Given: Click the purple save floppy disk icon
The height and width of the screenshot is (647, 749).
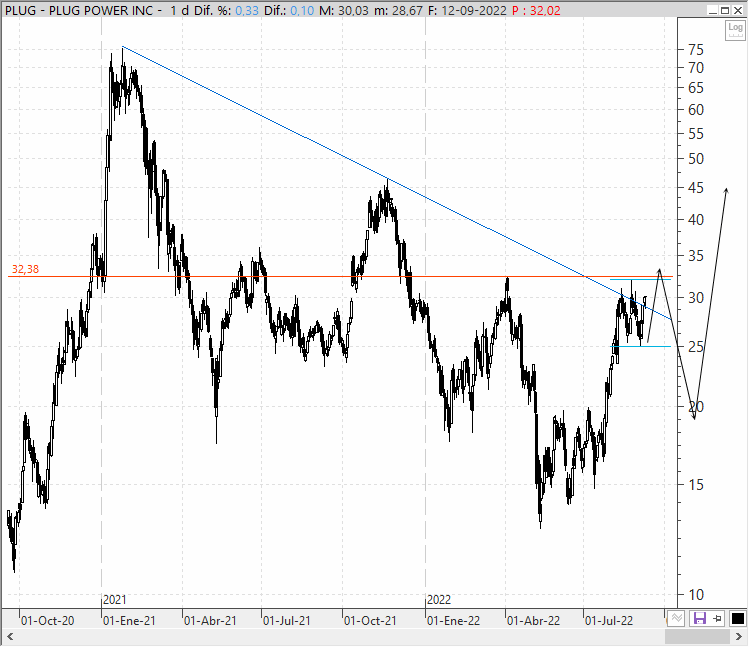Looking at the screenshot, I should click(700, 619).
